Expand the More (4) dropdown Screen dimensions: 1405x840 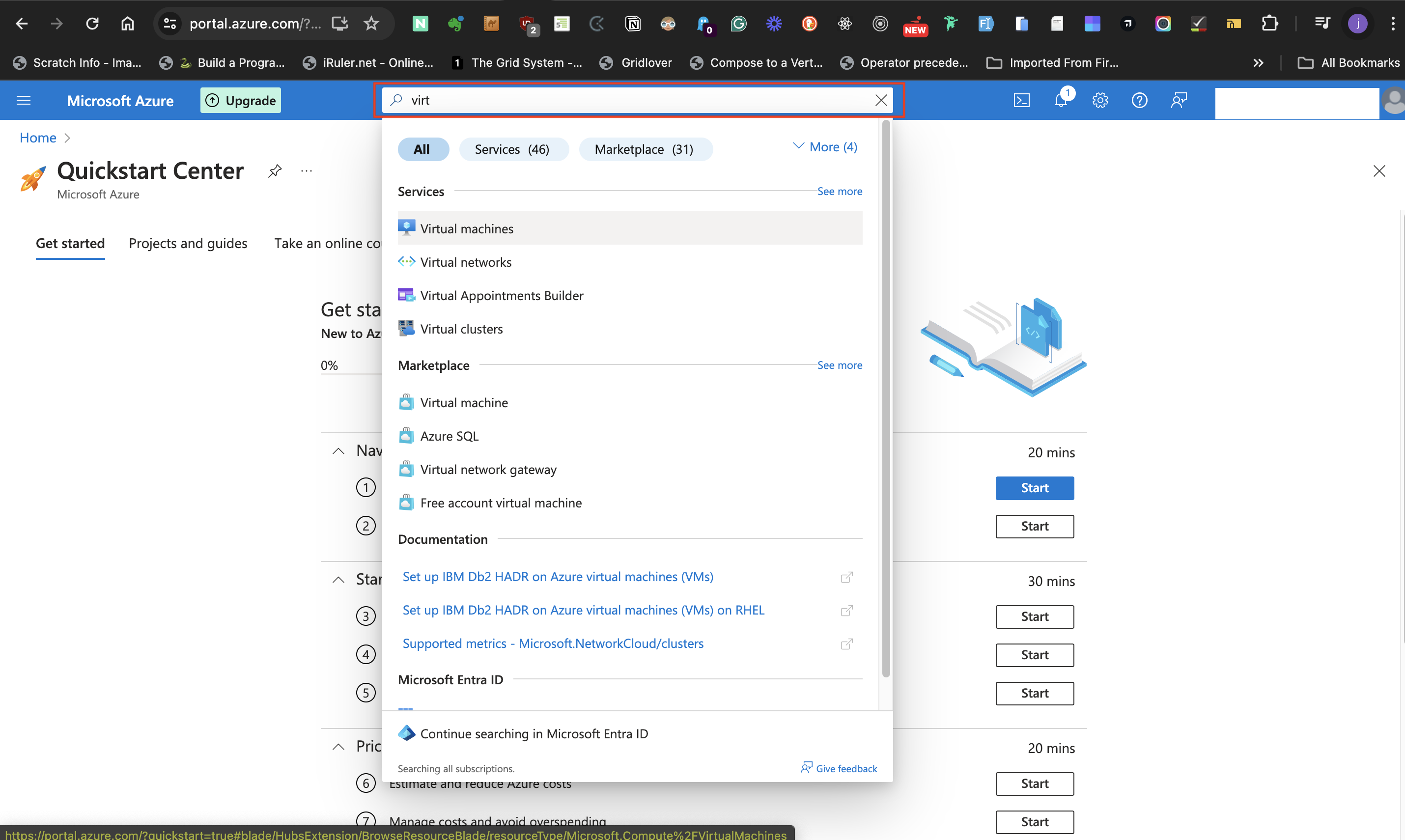click(824, 146)
